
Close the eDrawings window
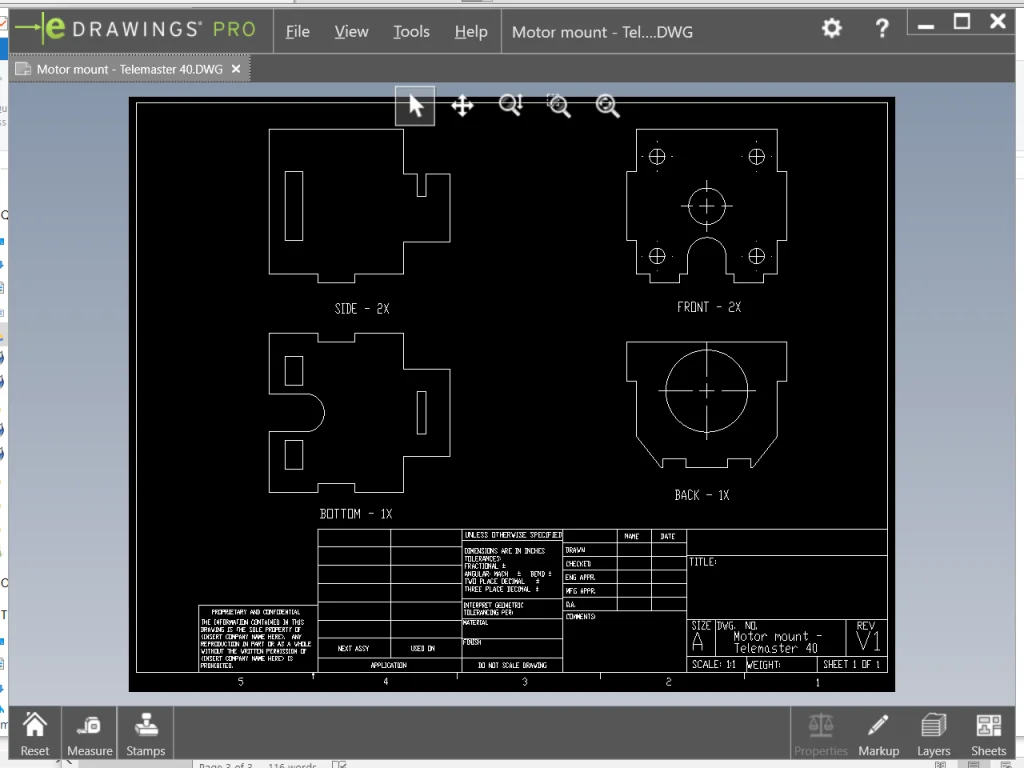[998, 22]
